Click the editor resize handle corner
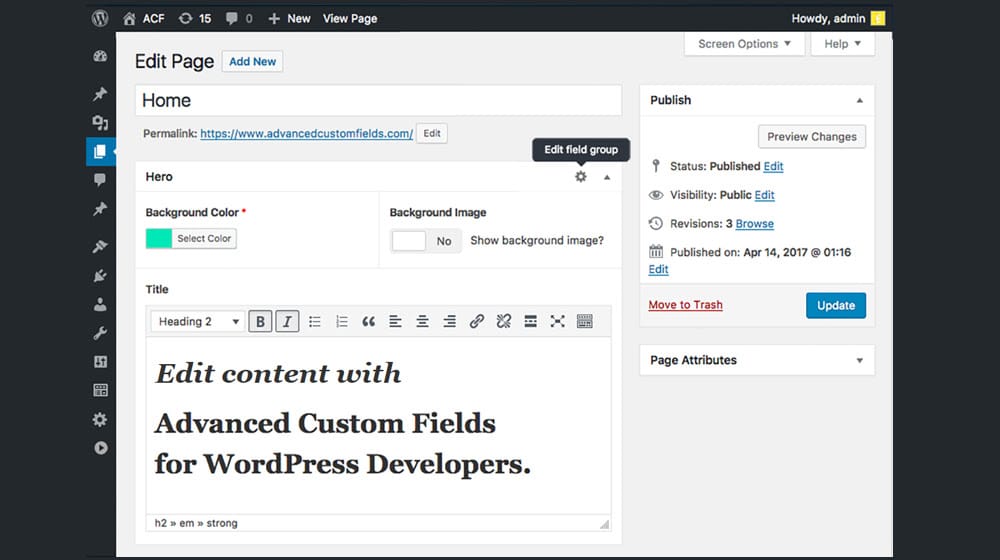The width and height of the screenshot is (1000, 560). pyautogui.click(x=605, y=524)
